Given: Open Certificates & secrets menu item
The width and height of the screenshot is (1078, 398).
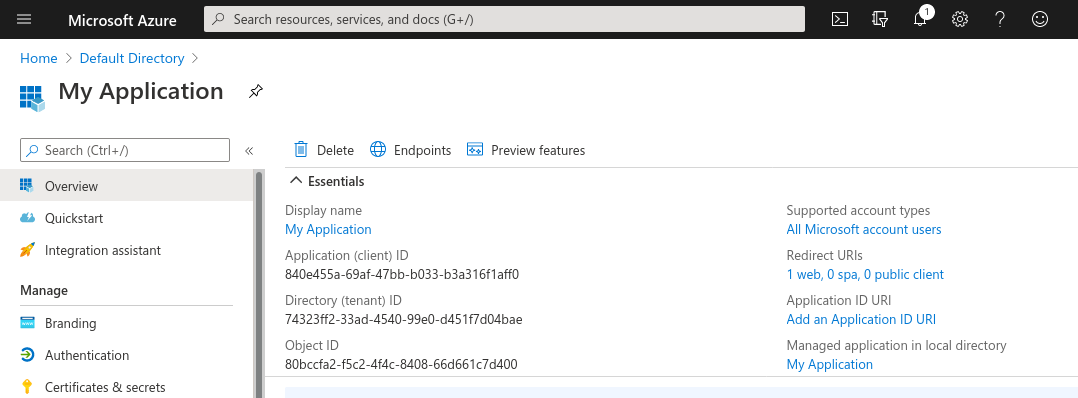Looking at the screenshot, I should pos(127,386).
